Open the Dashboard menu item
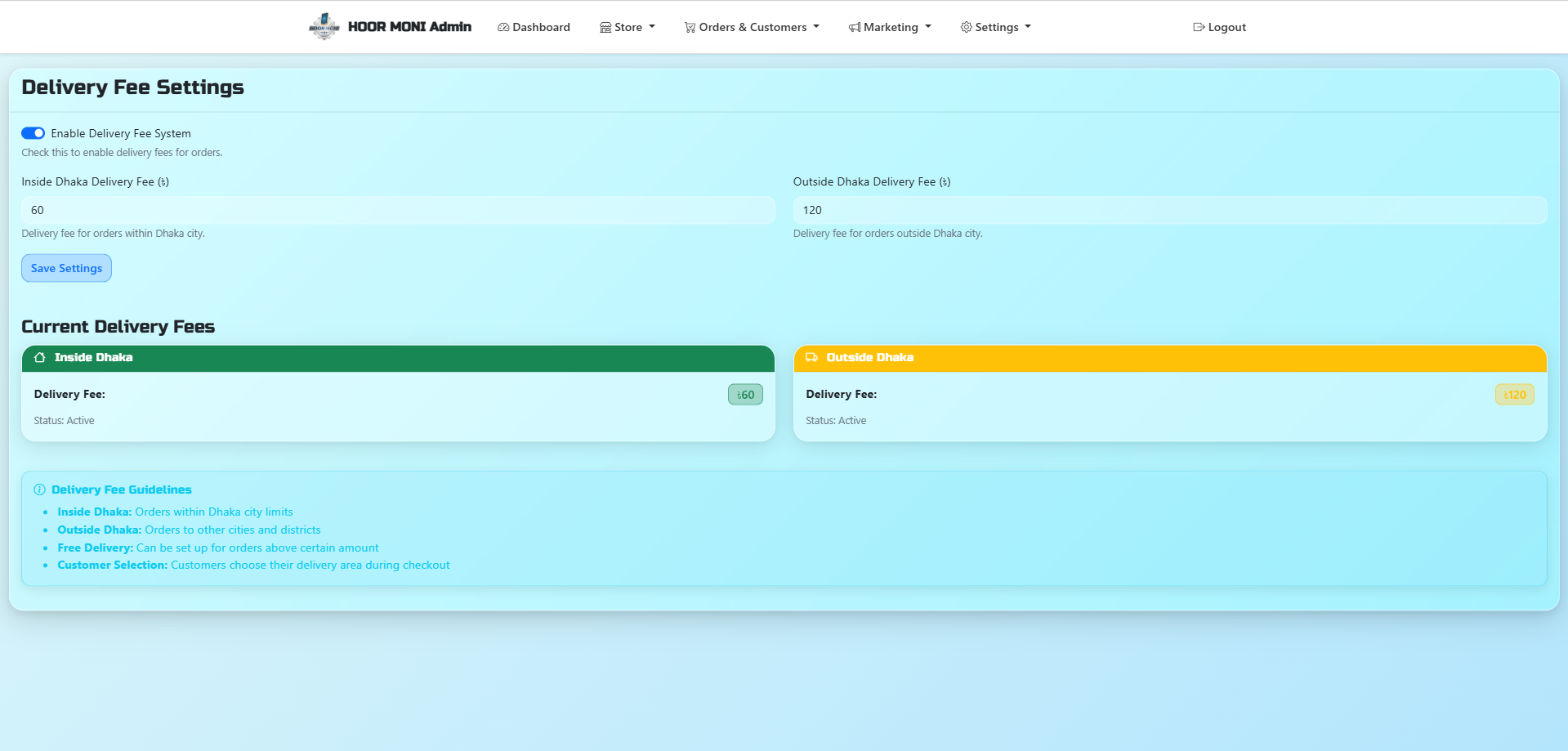The width and height of the screenshot is (1568, 751). pyautogui.click(x=534, y=27)
